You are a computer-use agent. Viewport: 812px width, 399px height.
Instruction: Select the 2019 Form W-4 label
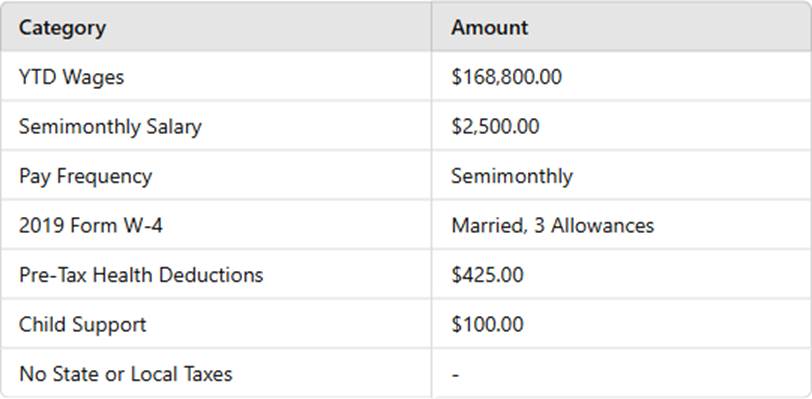coord(91,226)
